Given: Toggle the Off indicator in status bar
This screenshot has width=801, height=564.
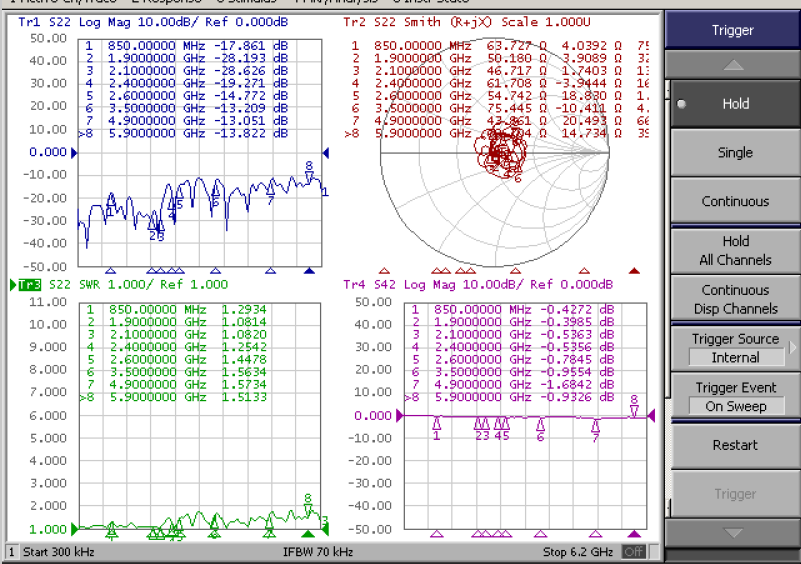Looking at the screenshot, I should (634, 552).
